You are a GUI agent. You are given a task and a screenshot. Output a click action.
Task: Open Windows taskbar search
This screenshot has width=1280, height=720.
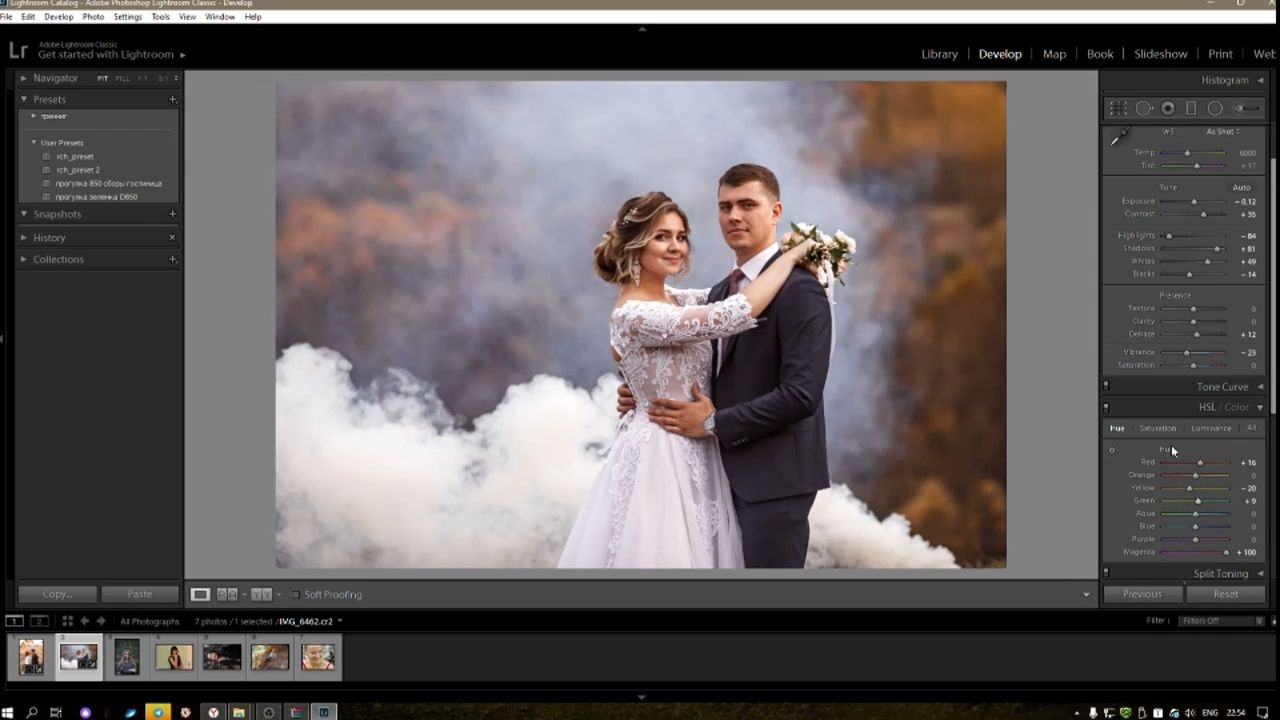(x=32, y=712)
